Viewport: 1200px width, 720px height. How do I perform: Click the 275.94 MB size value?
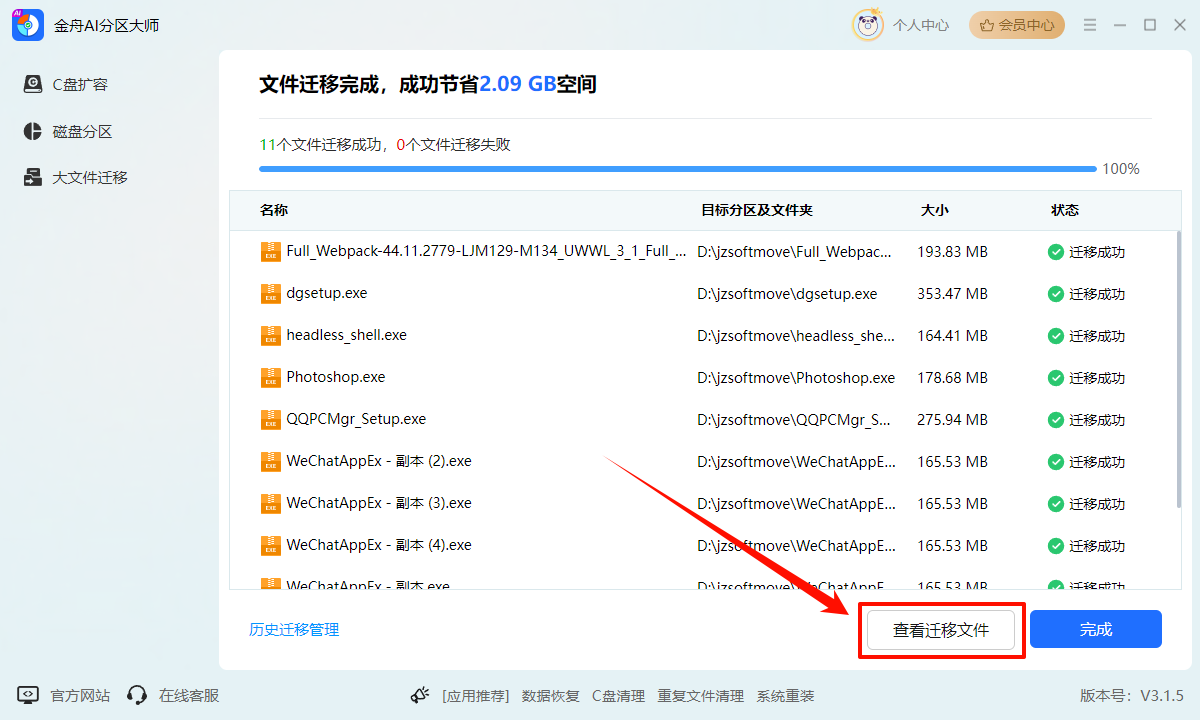tap(952, 420)
